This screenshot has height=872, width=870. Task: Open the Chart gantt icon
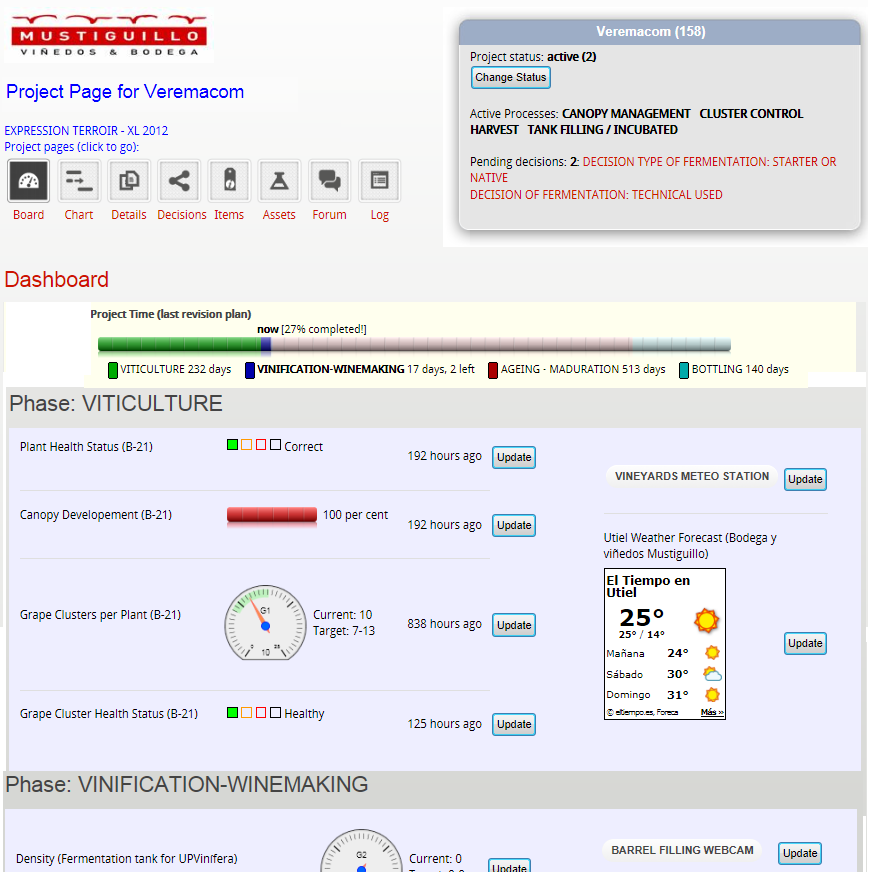click(x=79, y=181)
